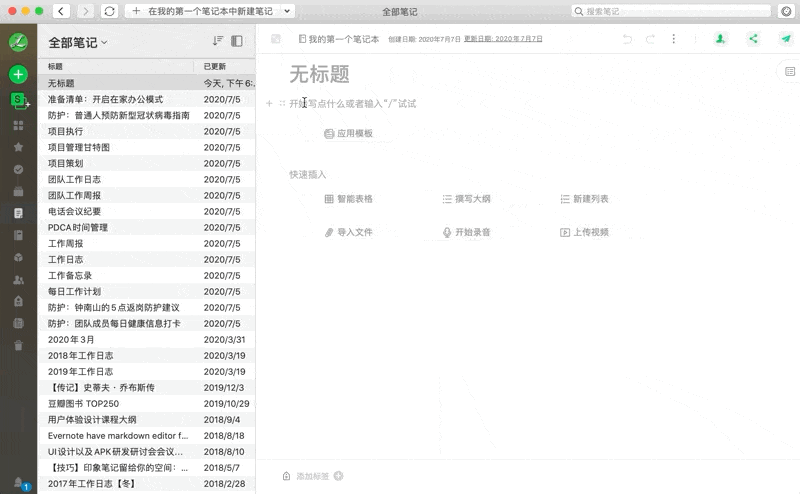Select the note 2018年工作日志

pos(146,355)
